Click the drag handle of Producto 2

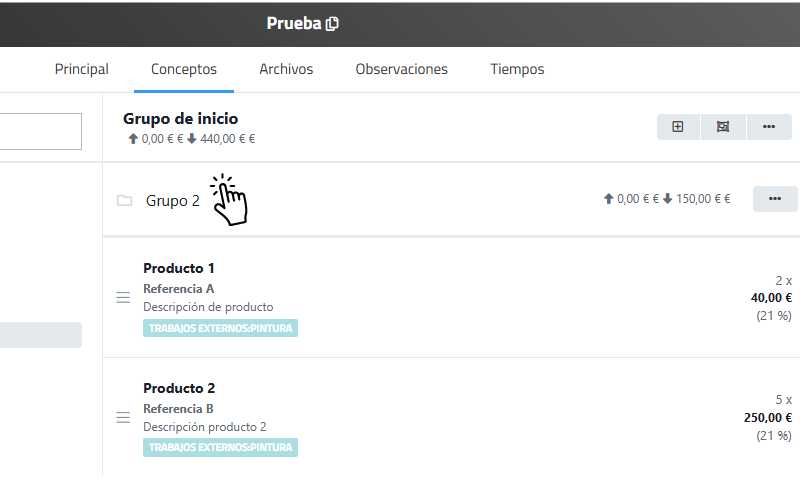tap(123, 417)
